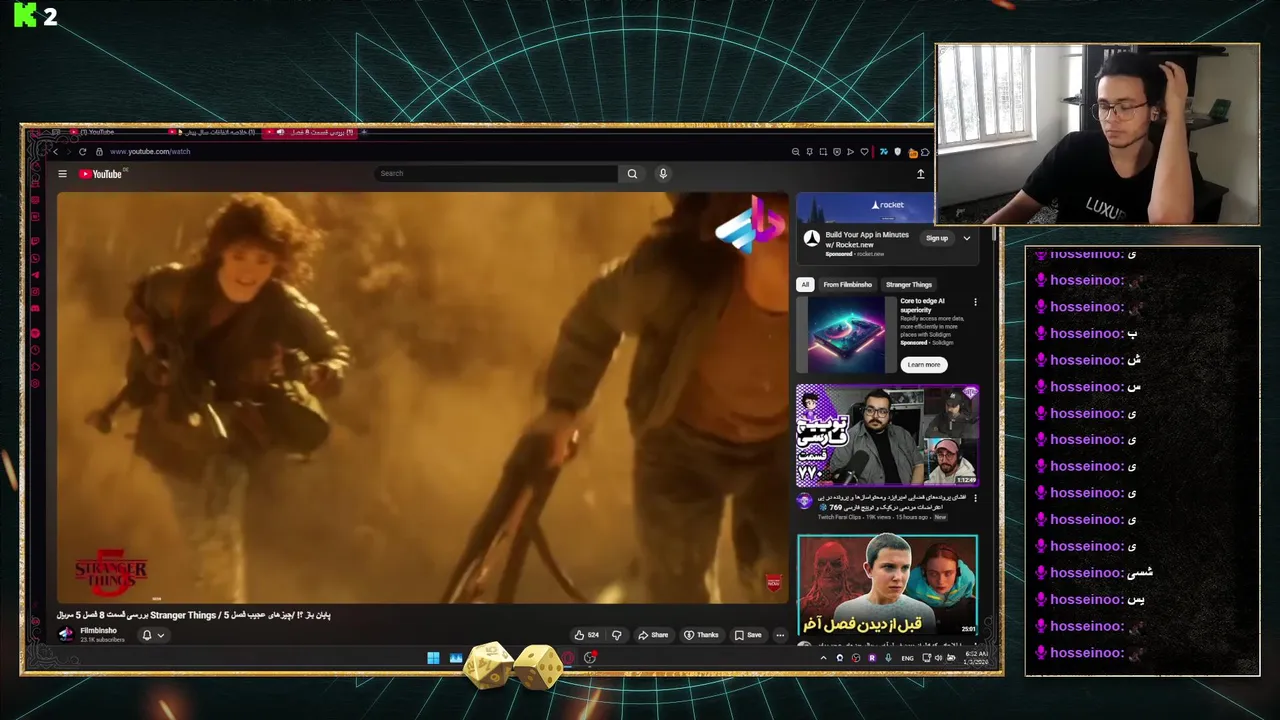This screenshot has height=720, width=1280.
Task: Click the zoom-out magnifier icon in address bar
Action: point(795,152)
